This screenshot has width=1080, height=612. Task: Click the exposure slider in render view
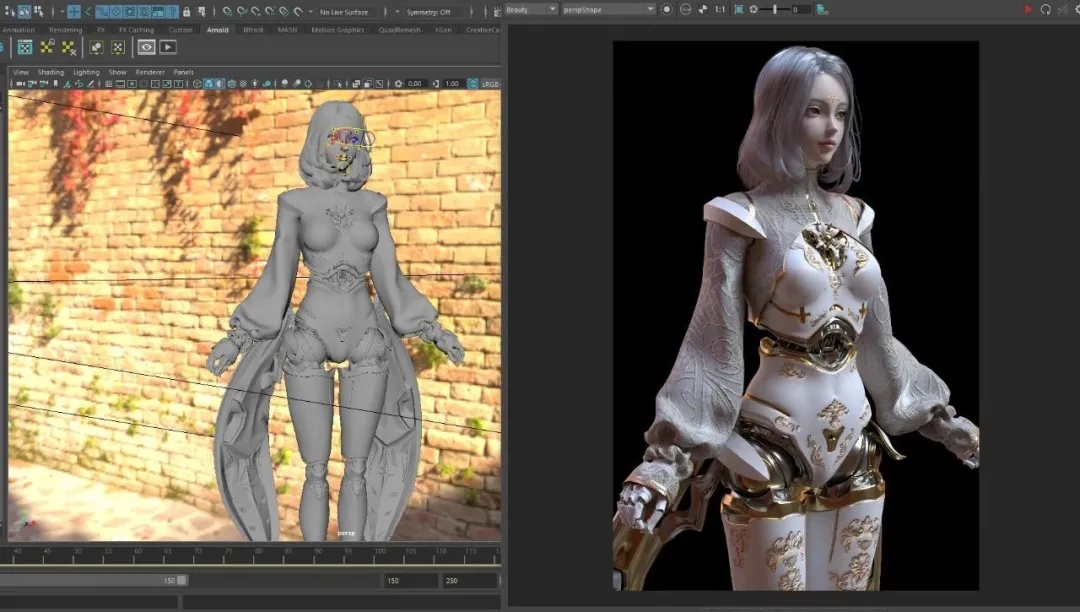(x=775, y=10)
